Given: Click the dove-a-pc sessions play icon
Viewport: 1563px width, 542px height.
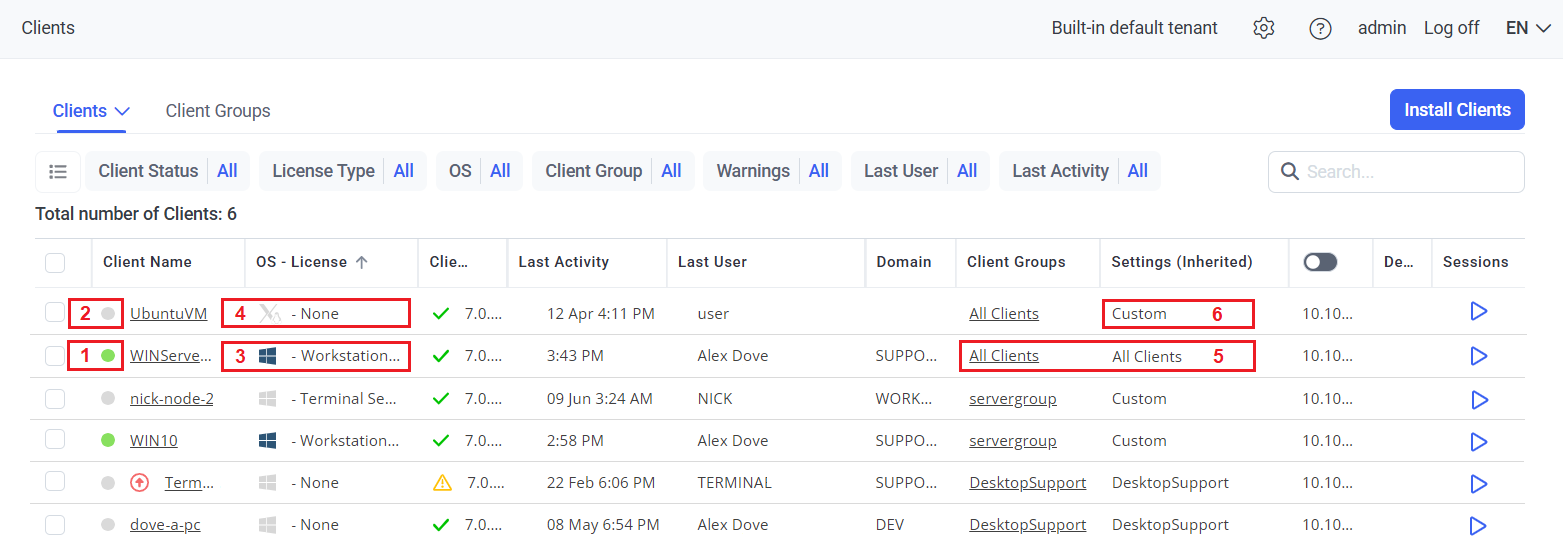Looking at the screenshot, I should [1479, 525].
